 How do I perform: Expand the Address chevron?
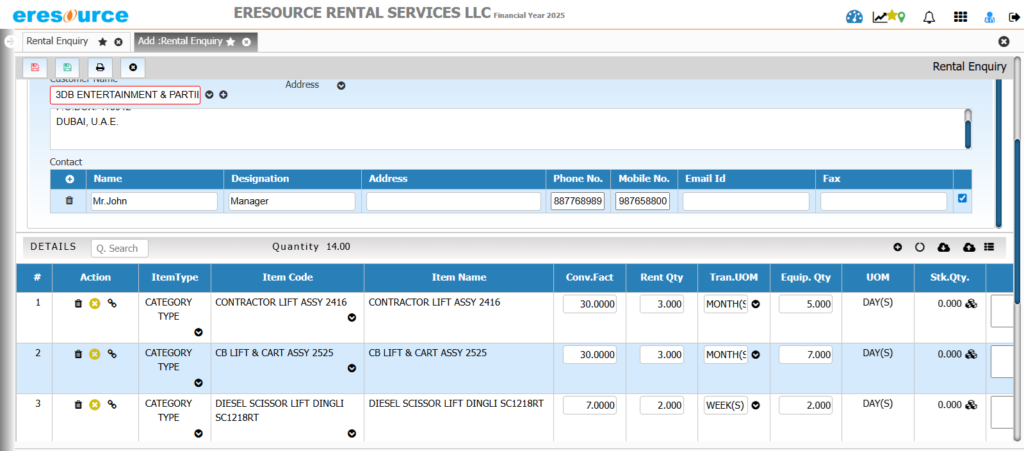pos(341,86)
